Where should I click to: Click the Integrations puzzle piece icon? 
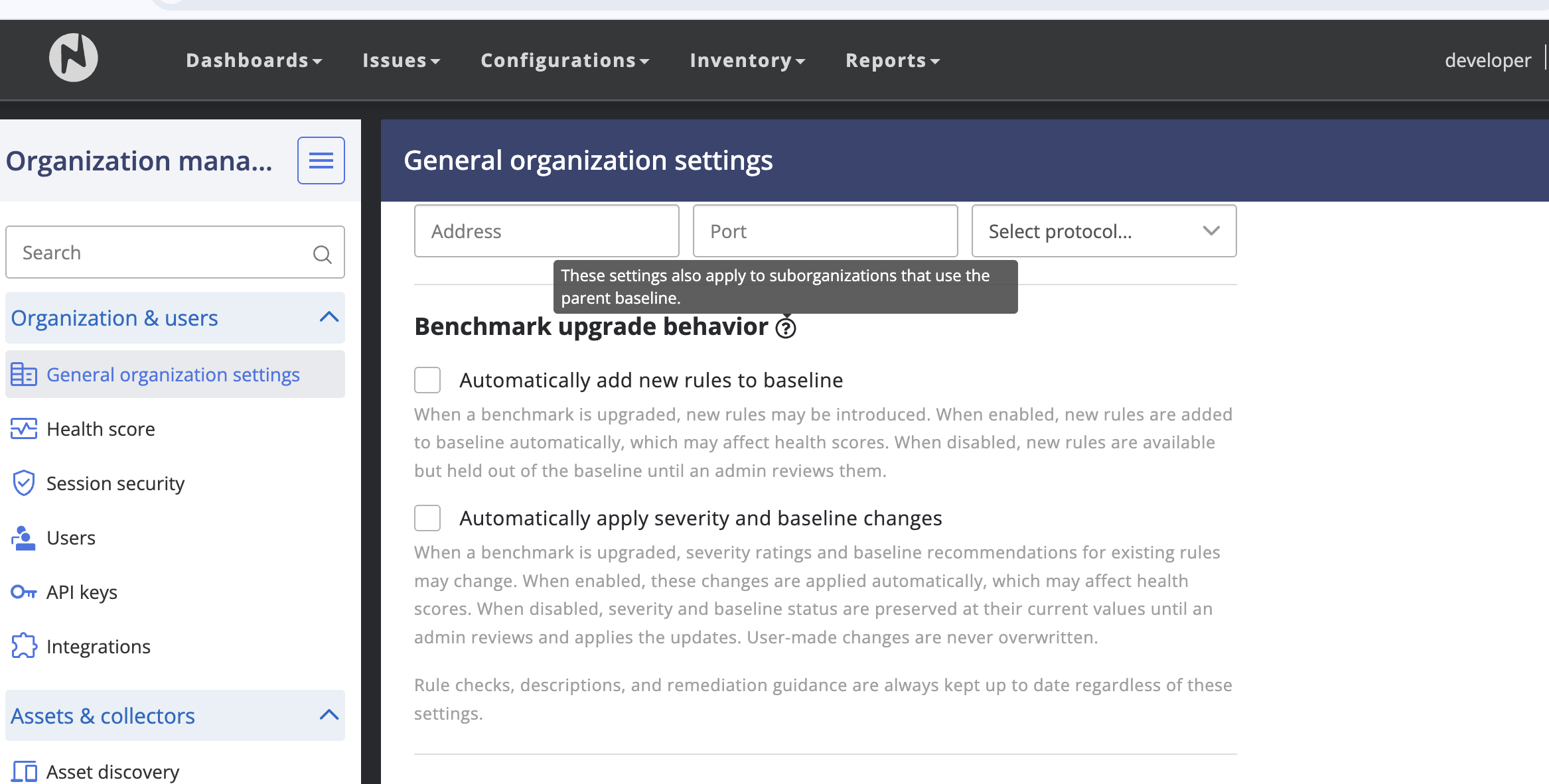(24, 646)
